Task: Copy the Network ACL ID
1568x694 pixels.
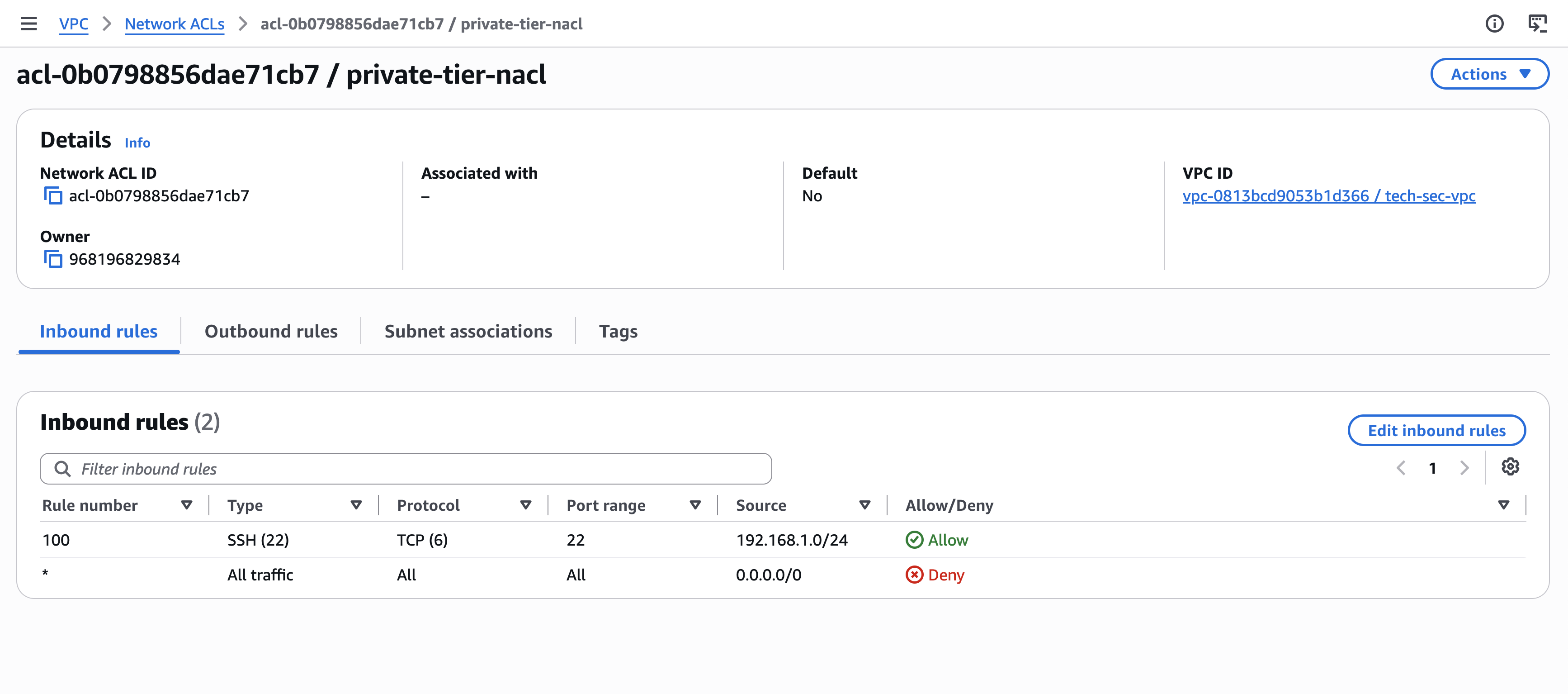Action: pos(53,196)
